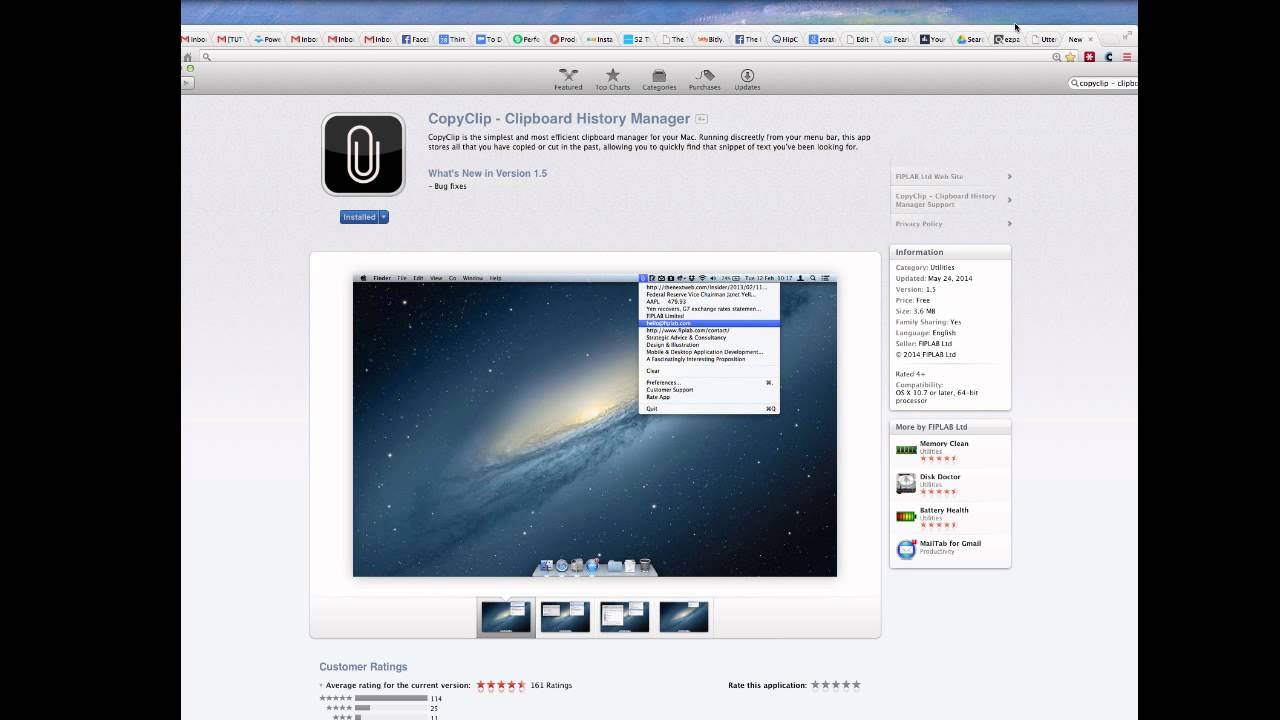Click the large CopyClip preview screenshot
Image resolution: width=1280 pixels, height=720 pixels.
click(x=595, y=425)
